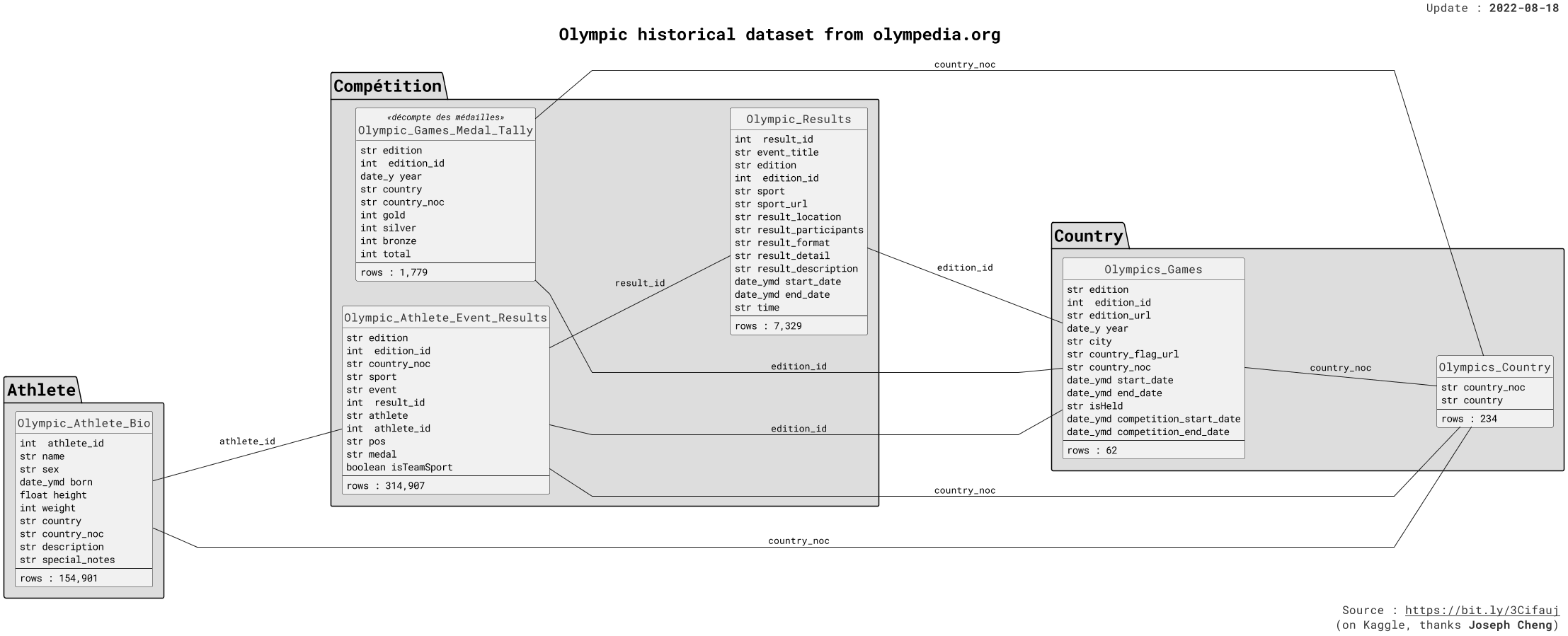1568x636 pixels.
Task: Select the Olympics_Country table title
Action: (x=1494, y=367)
